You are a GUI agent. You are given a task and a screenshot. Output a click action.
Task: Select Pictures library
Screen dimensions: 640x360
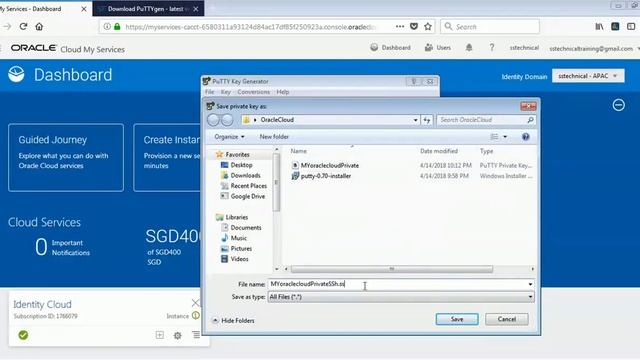click(236, 249)
